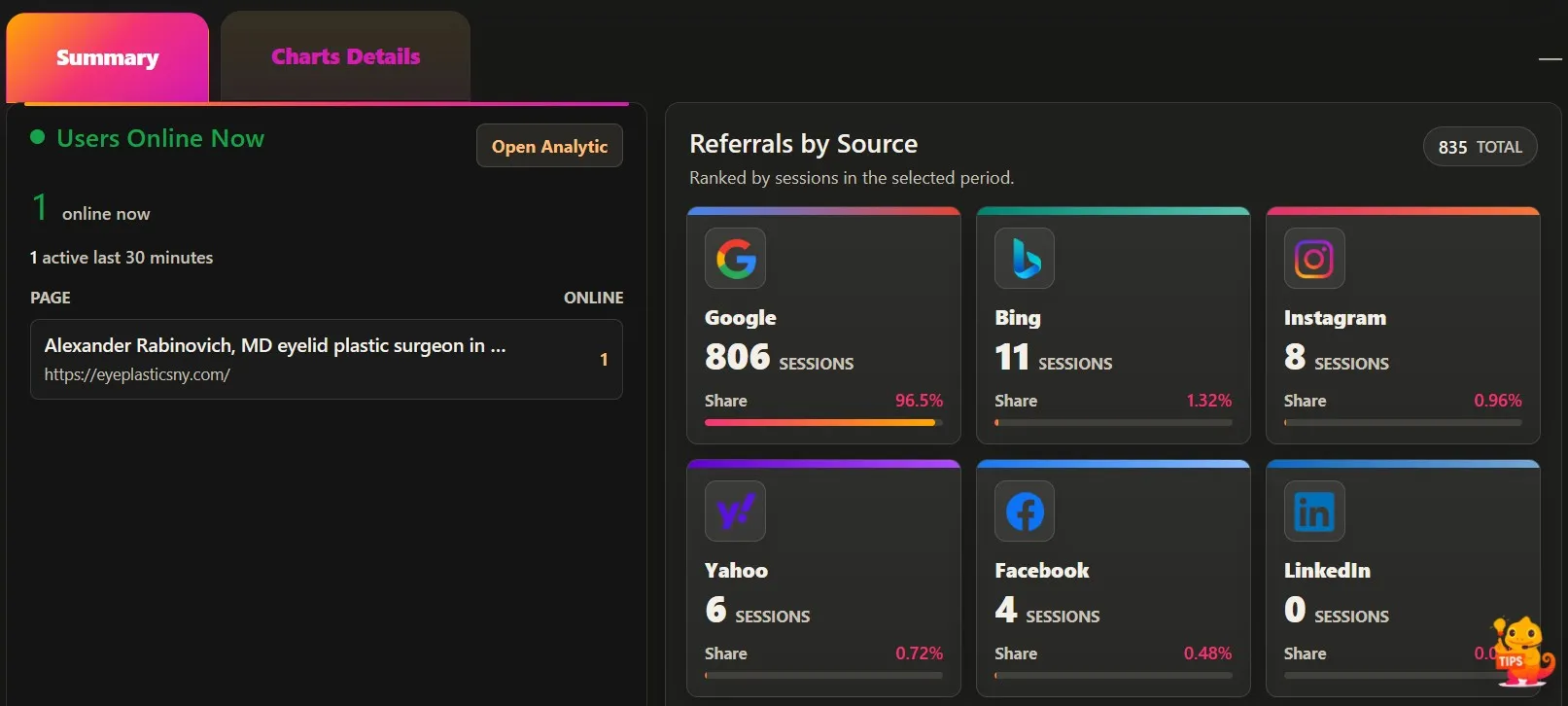Click the 0.72% share value
The width and height of the screenshot is (1568, 706).
pos(919,653)
